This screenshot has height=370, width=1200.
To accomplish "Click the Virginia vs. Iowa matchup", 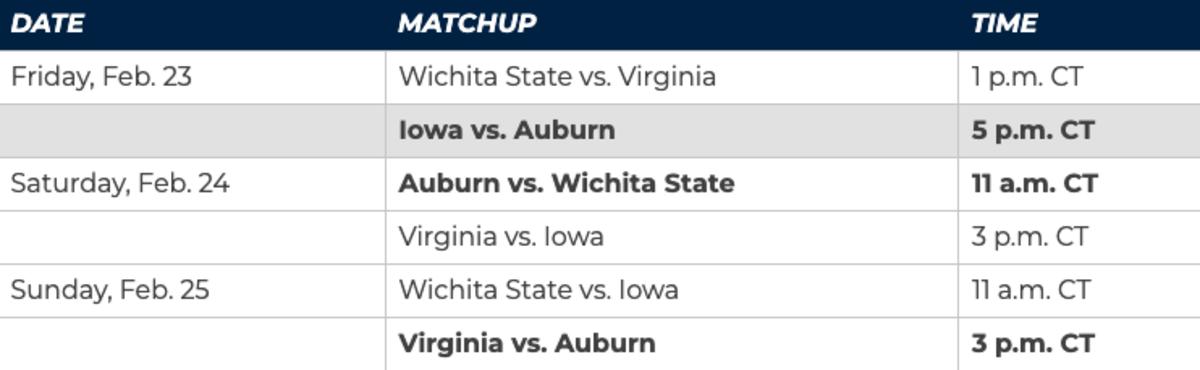I will click(501, 237).
